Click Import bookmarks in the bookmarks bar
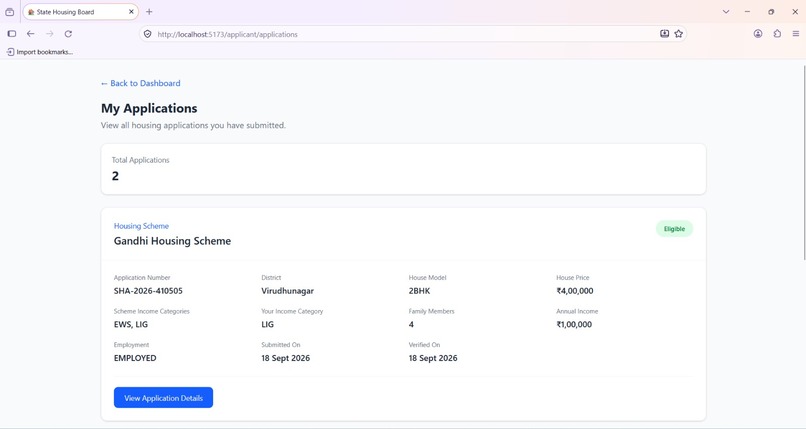 tap(40, 52)
